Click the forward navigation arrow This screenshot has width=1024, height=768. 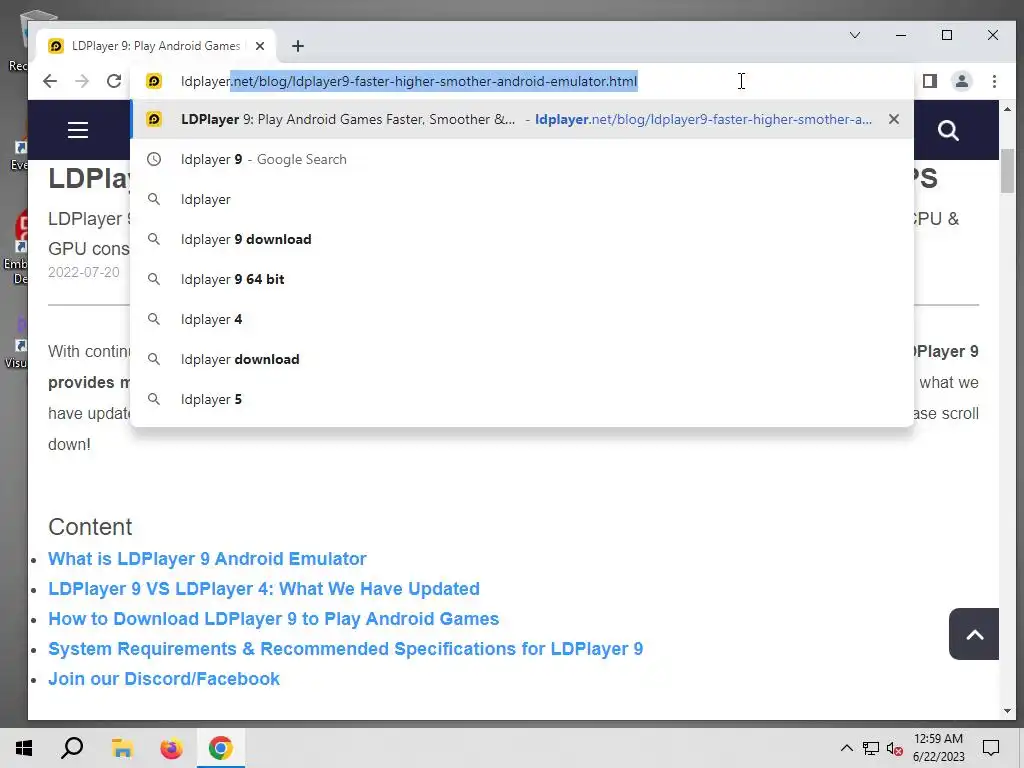click(82, 81)
